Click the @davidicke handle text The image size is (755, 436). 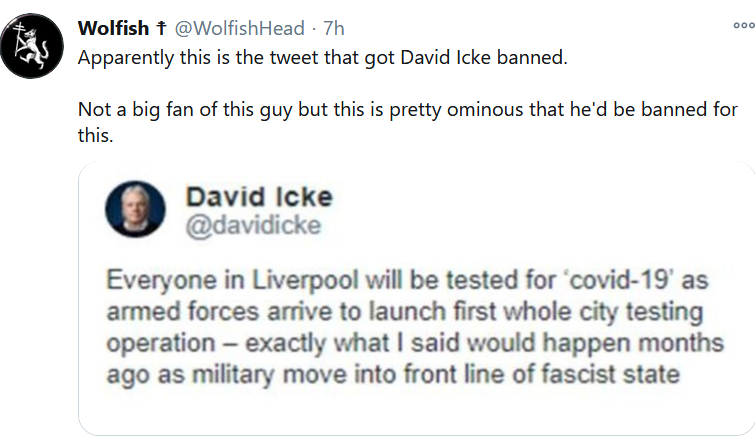tap(253, 225)
